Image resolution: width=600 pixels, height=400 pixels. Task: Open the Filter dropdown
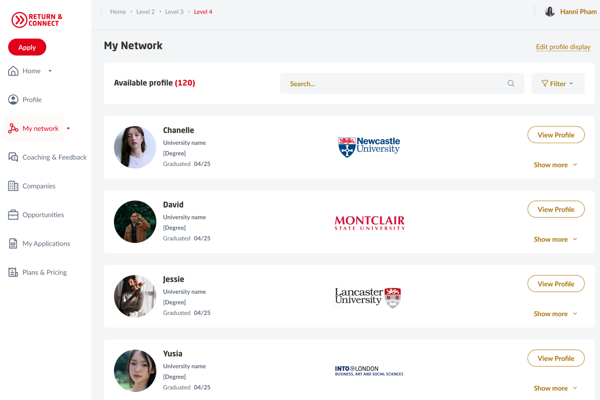[x=557, y=84]
